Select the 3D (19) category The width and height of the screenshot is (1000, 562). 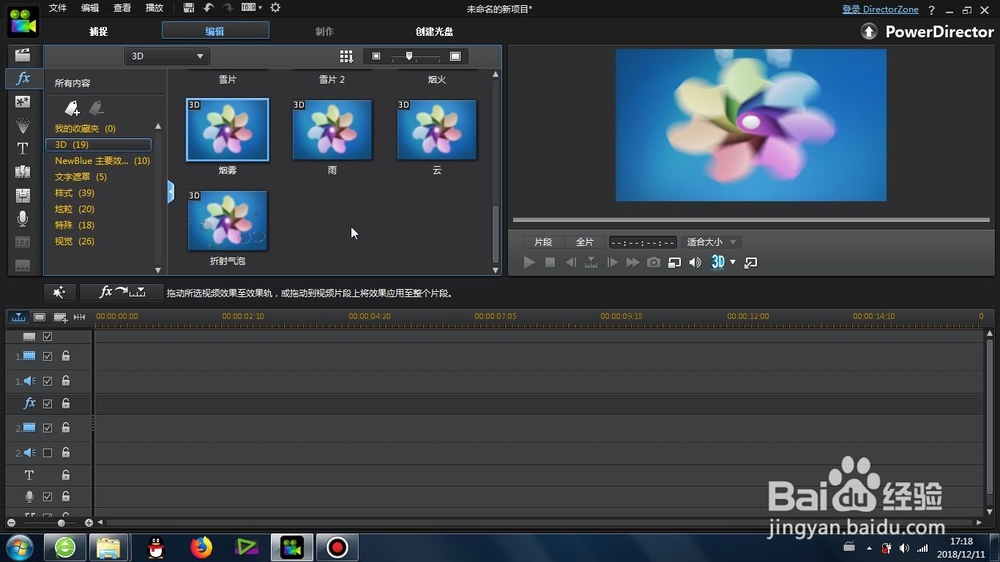[x=98, y=145]
